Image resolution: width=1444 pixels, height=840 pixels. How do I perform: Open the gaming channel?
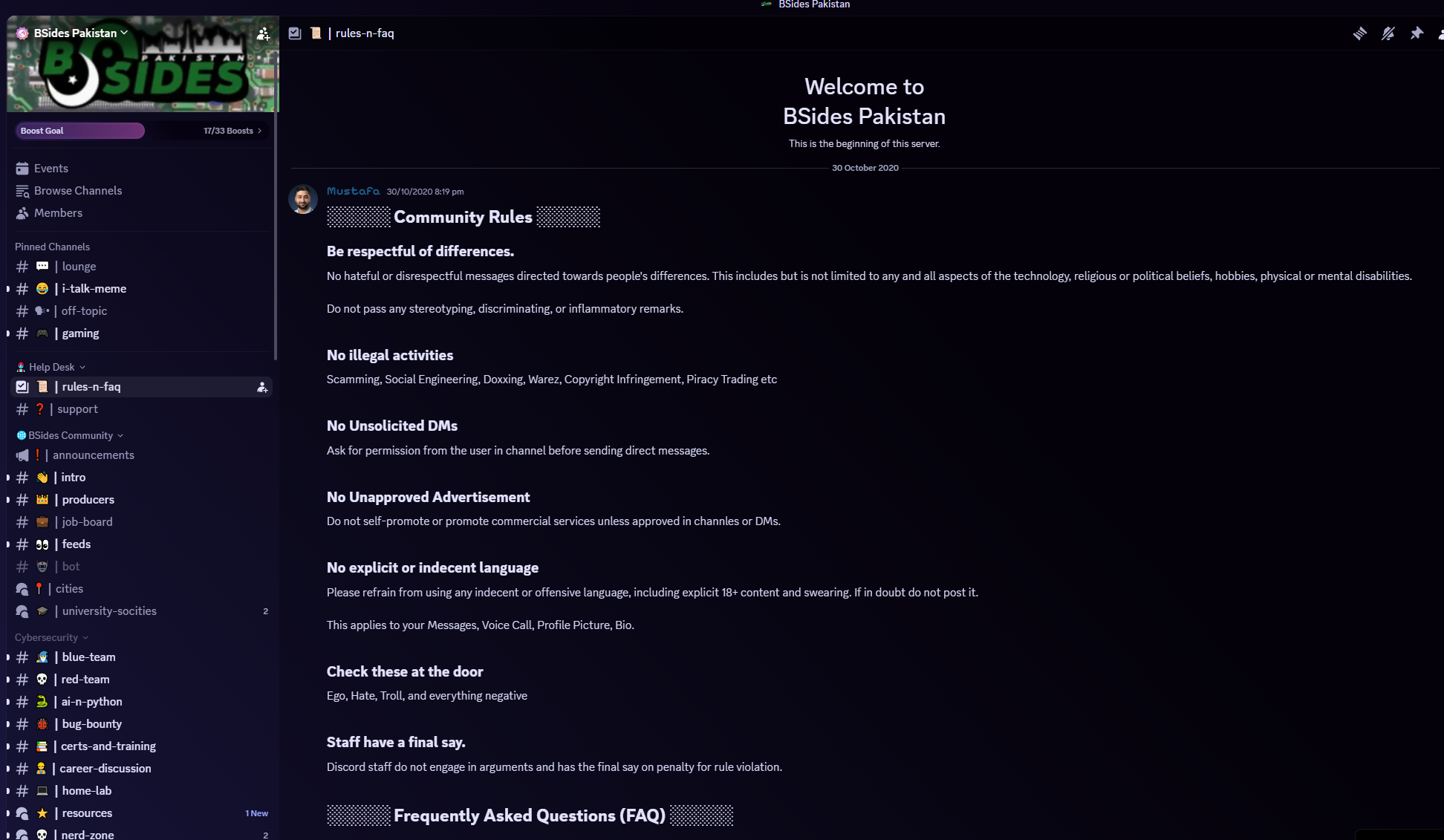pos(140,333)
